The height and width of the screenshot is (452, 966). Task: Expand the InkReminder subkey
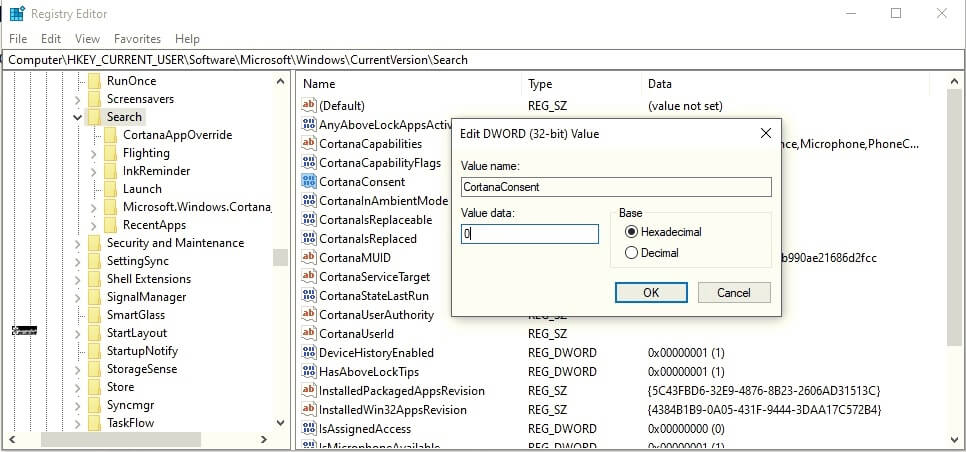point(93,171)
